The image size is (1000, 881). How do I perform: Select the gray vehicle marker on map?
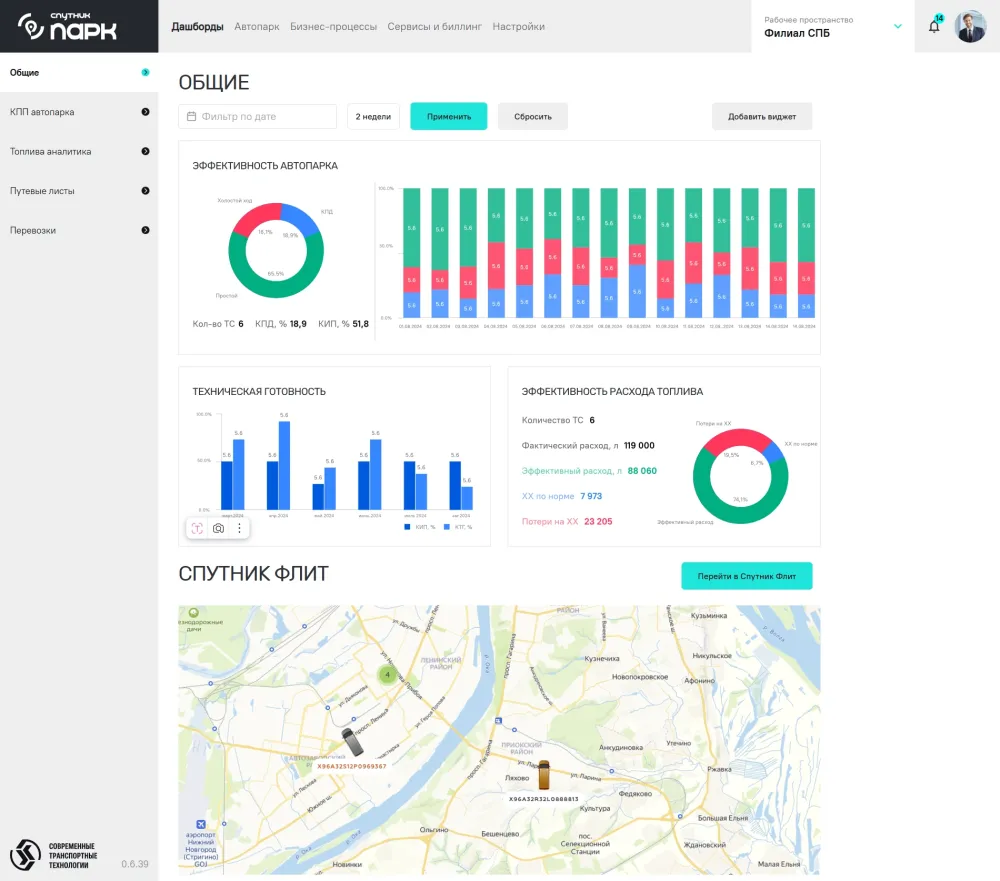[352, 743]
